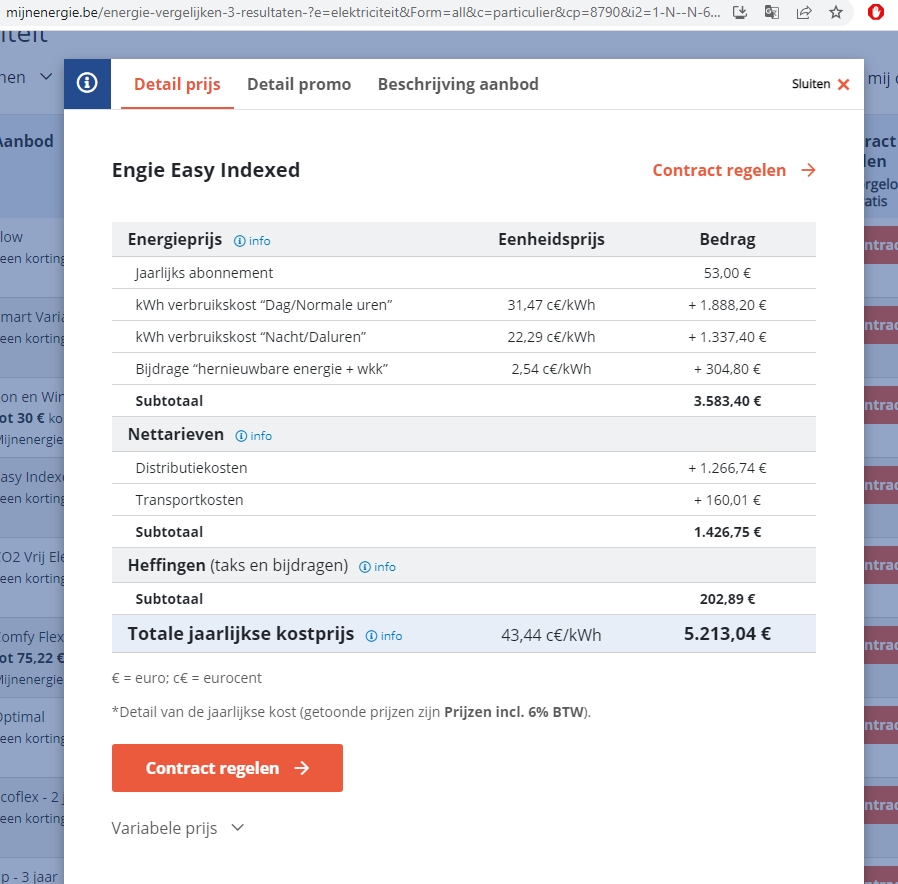This screenshot has width=898, height=884.
Task: Open the Heffingen info tooltip
Action: tap(377, 567)
